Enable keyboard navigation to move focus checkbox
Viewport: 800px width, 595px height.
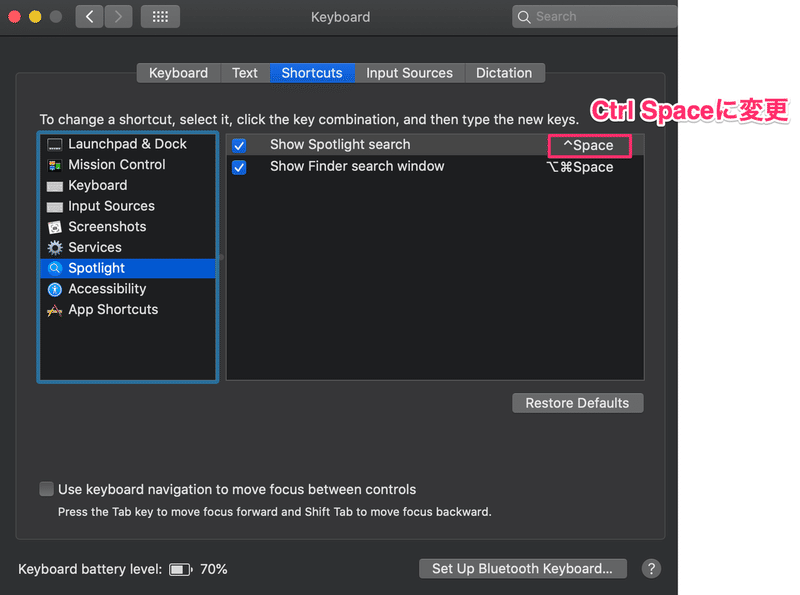pyautogui.click(x=46, y=489)
